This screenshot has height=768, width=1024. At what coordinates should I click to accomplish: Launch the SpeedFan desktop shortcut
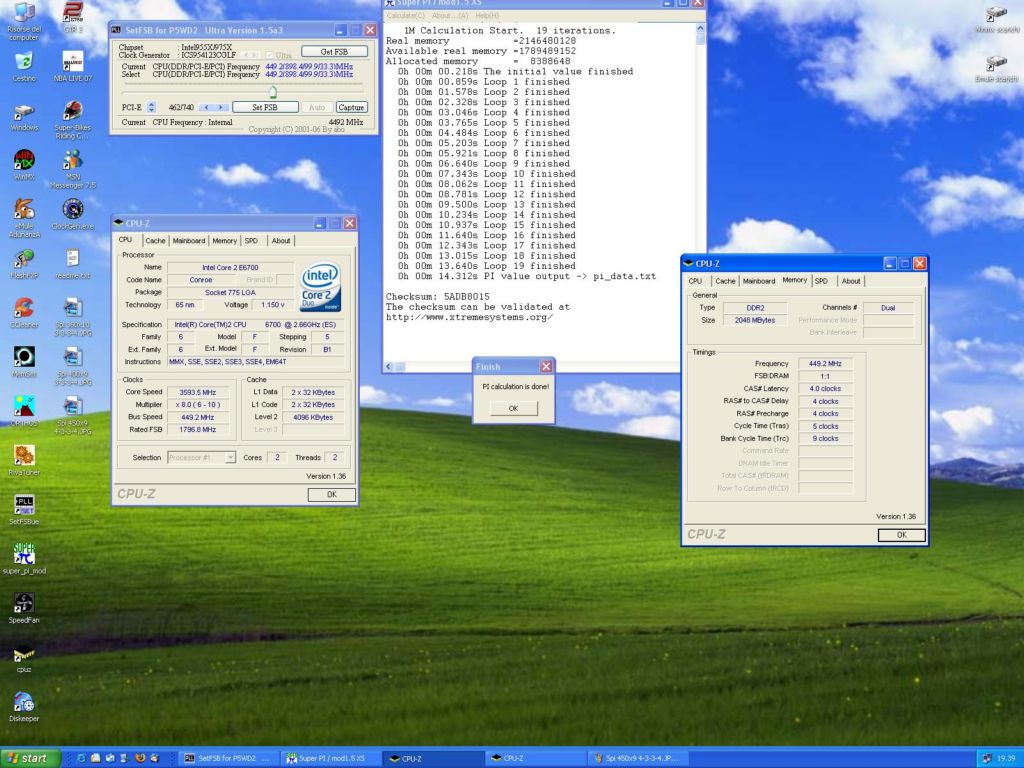click(x=24, y=608)
